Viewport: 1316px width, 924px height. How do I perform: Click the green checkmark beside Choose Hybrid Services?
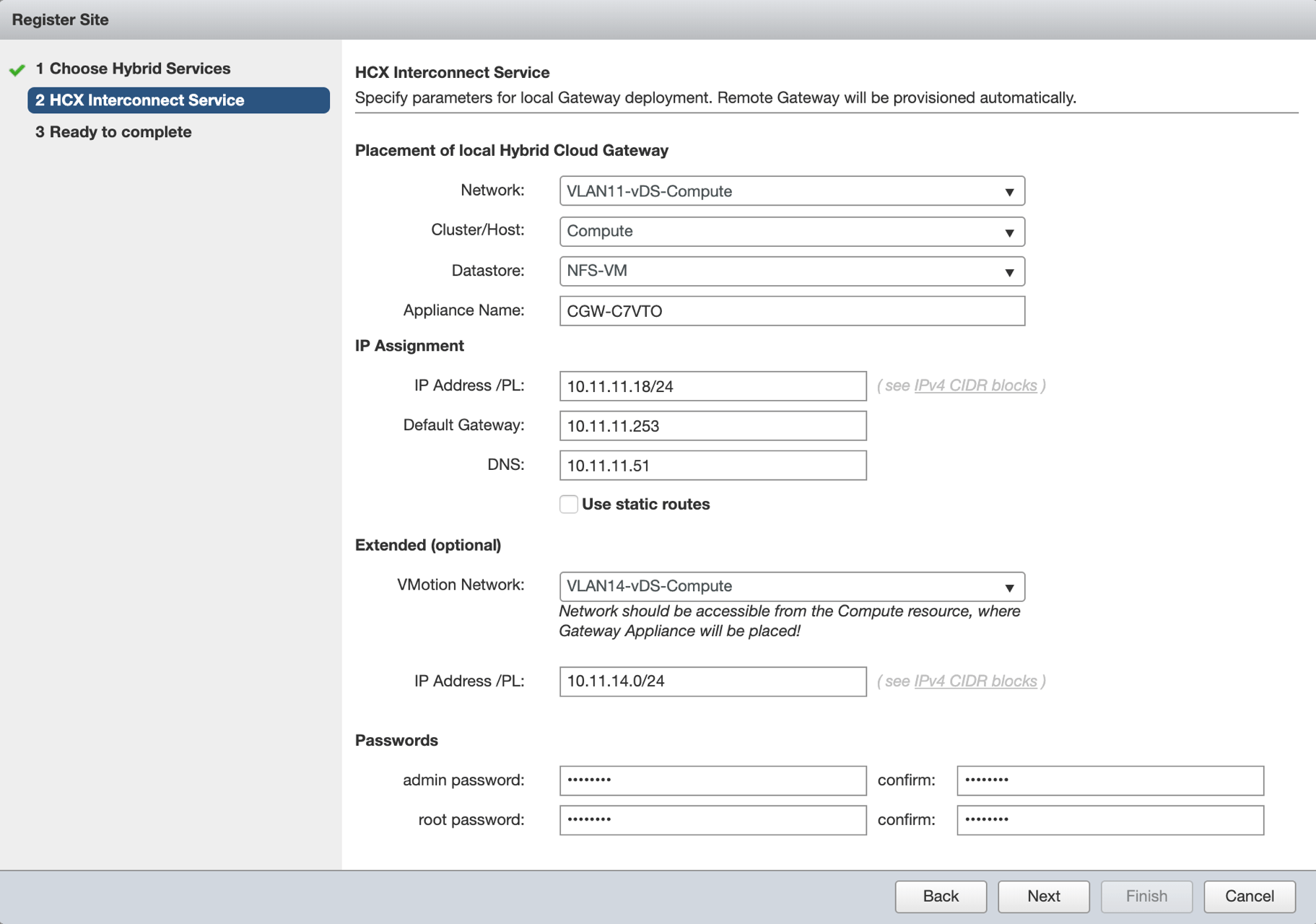[17, 69]
